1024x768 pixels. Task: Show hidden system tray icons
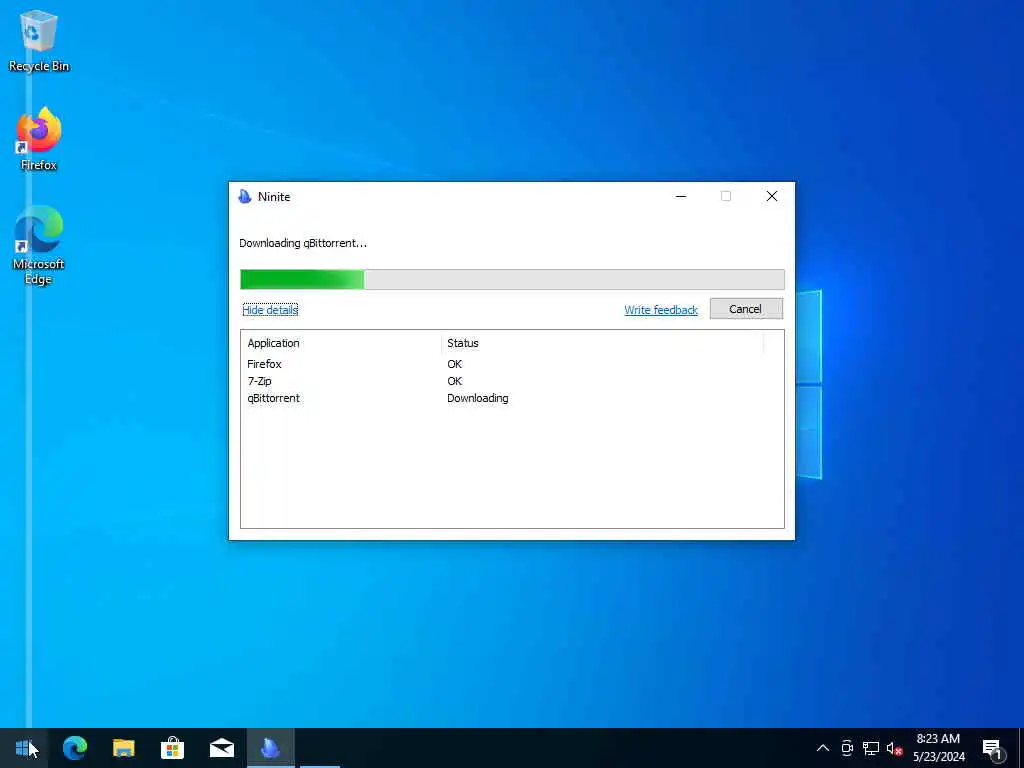coord(823,748)
